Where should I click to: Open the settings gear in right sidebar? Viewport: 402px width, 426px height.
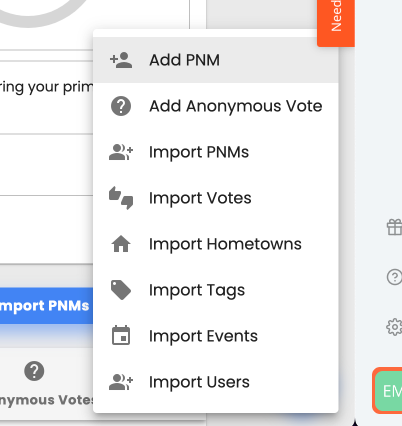click(x=394, y=327)
